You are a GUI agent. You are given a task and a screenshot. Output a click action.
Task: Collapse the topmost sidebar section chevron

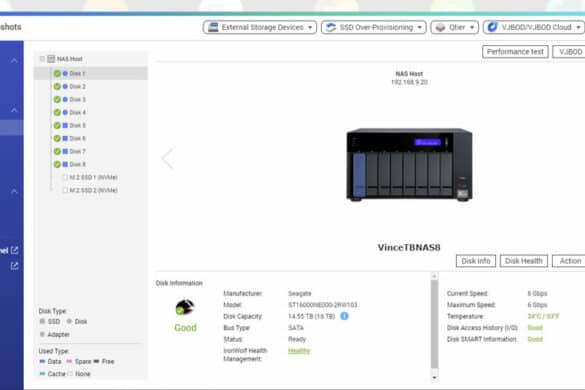14,60
